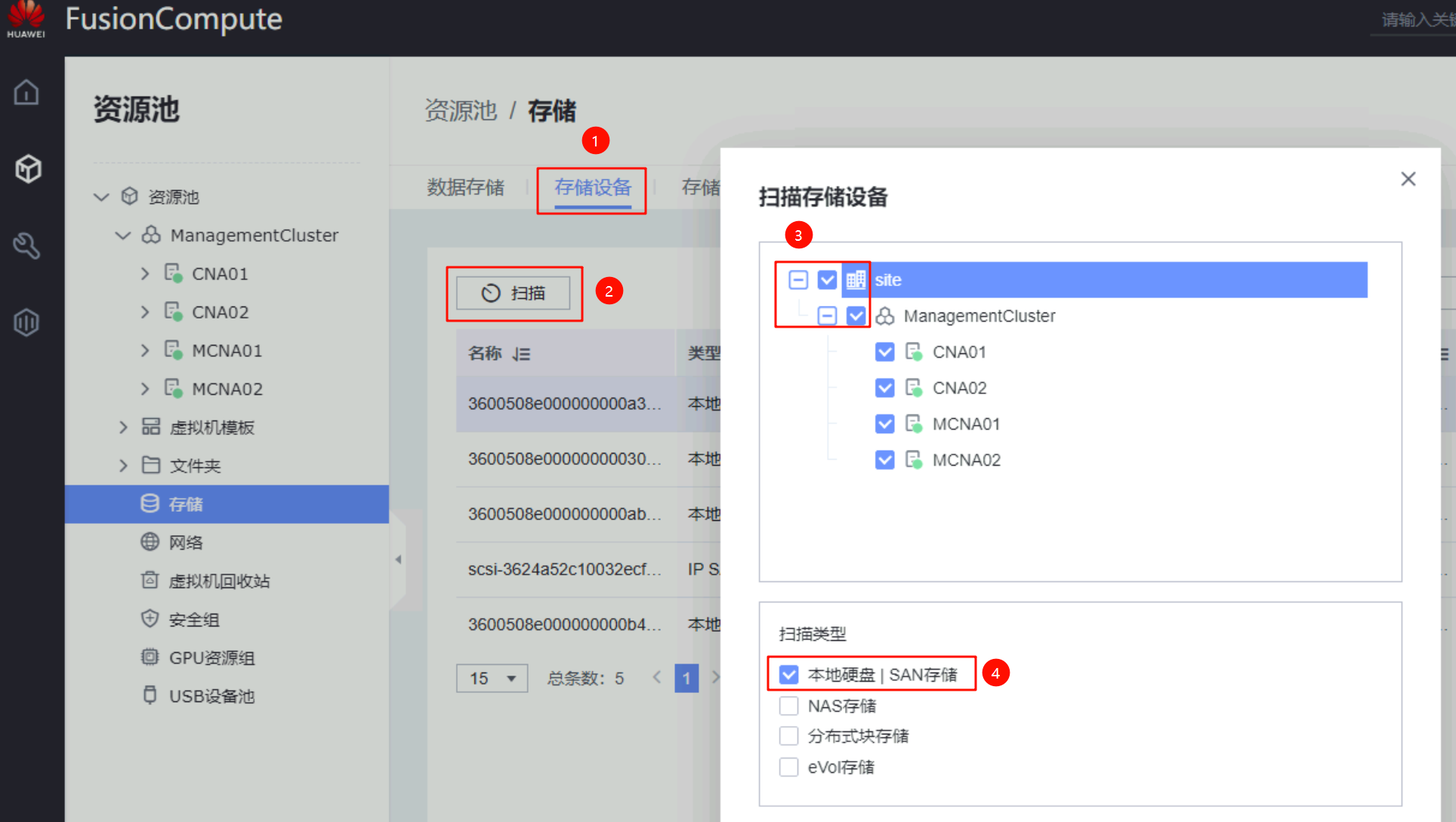This screenshot has height=822, width=1456.
Task: Collapse the site node in scan dialog
Action: [x=798, y=280]
